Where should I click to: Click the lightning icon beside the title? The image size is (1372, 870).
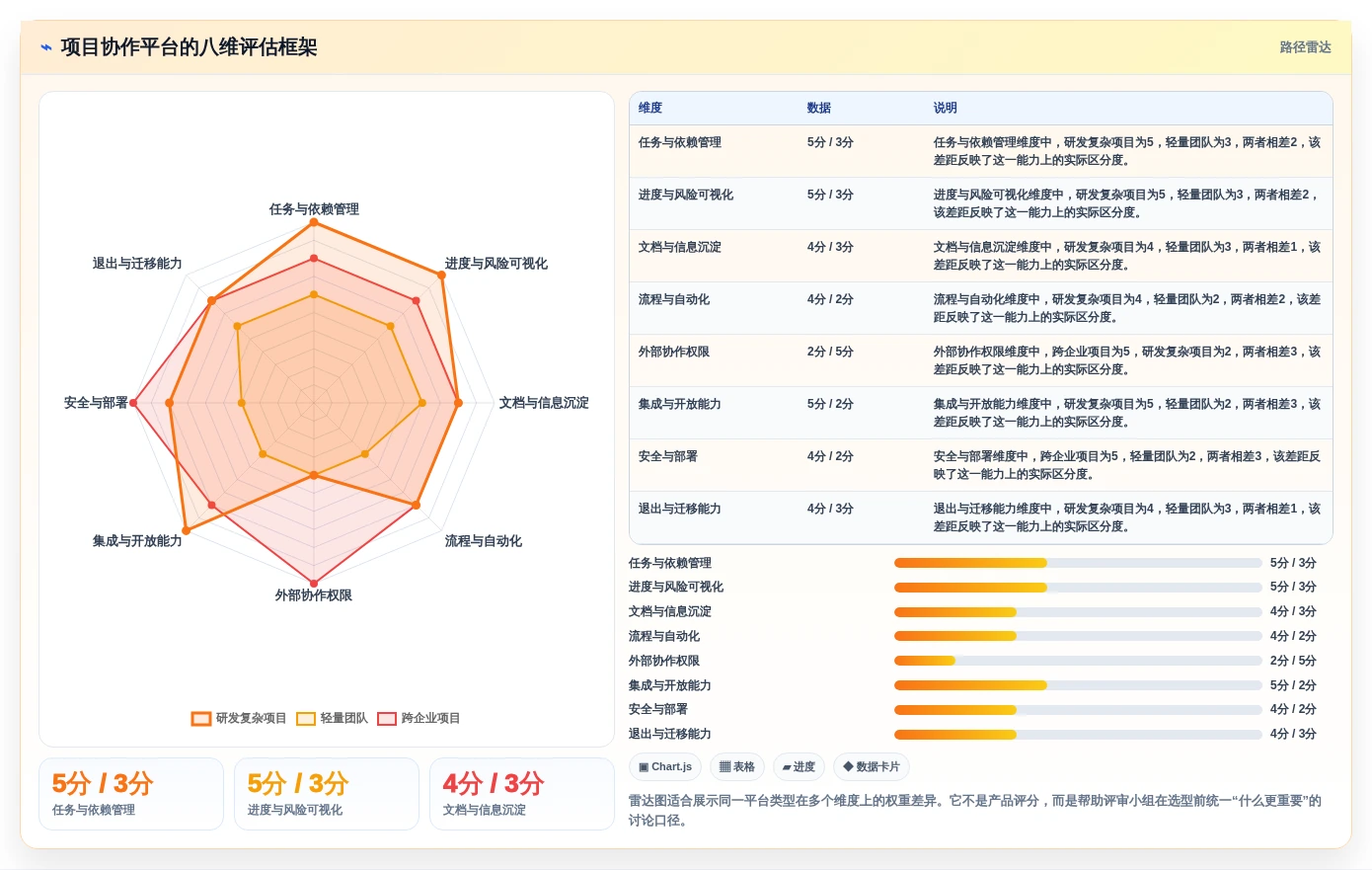[45, 47]
